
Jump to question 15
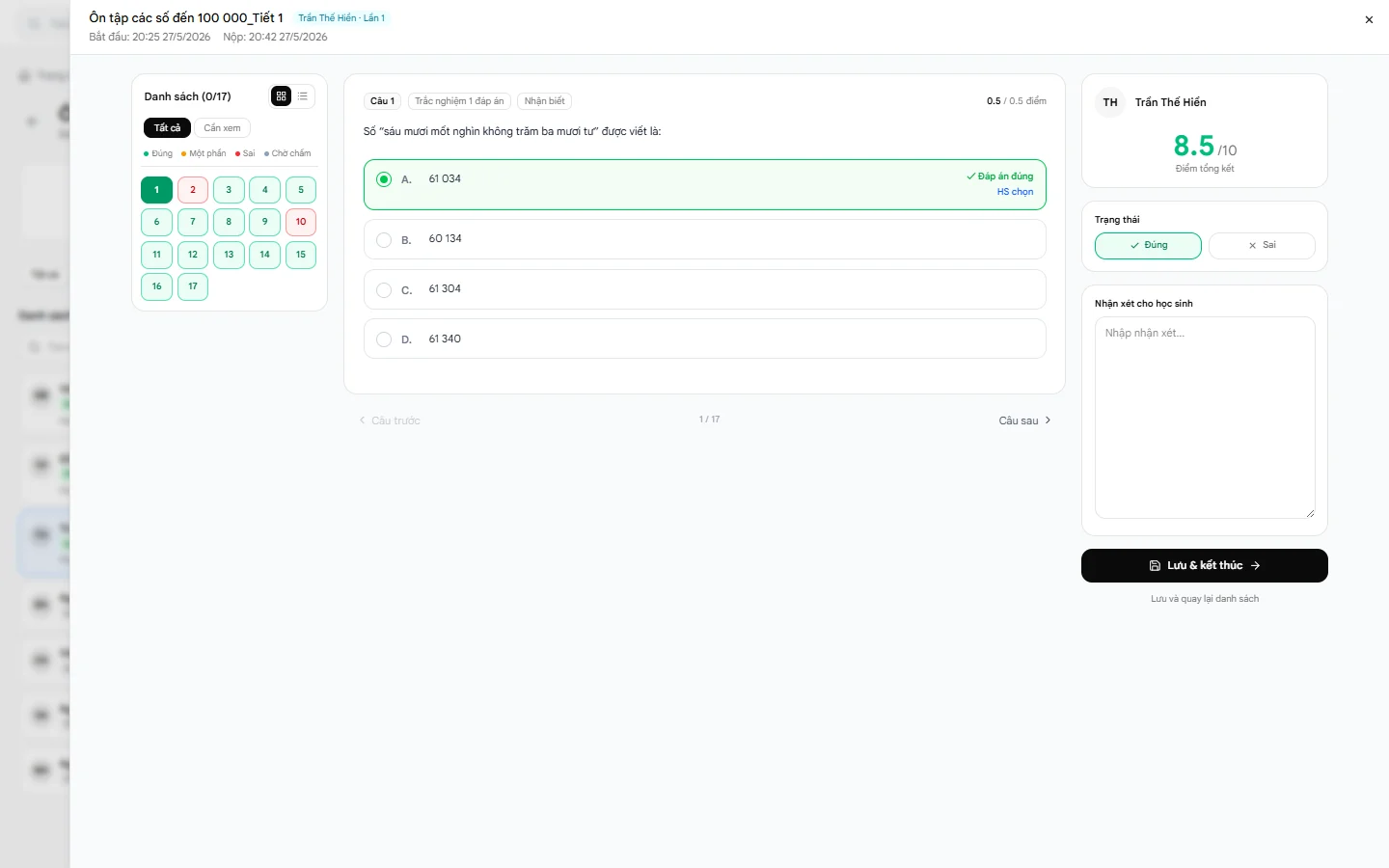pyautogui.click(x=301, y=255)
